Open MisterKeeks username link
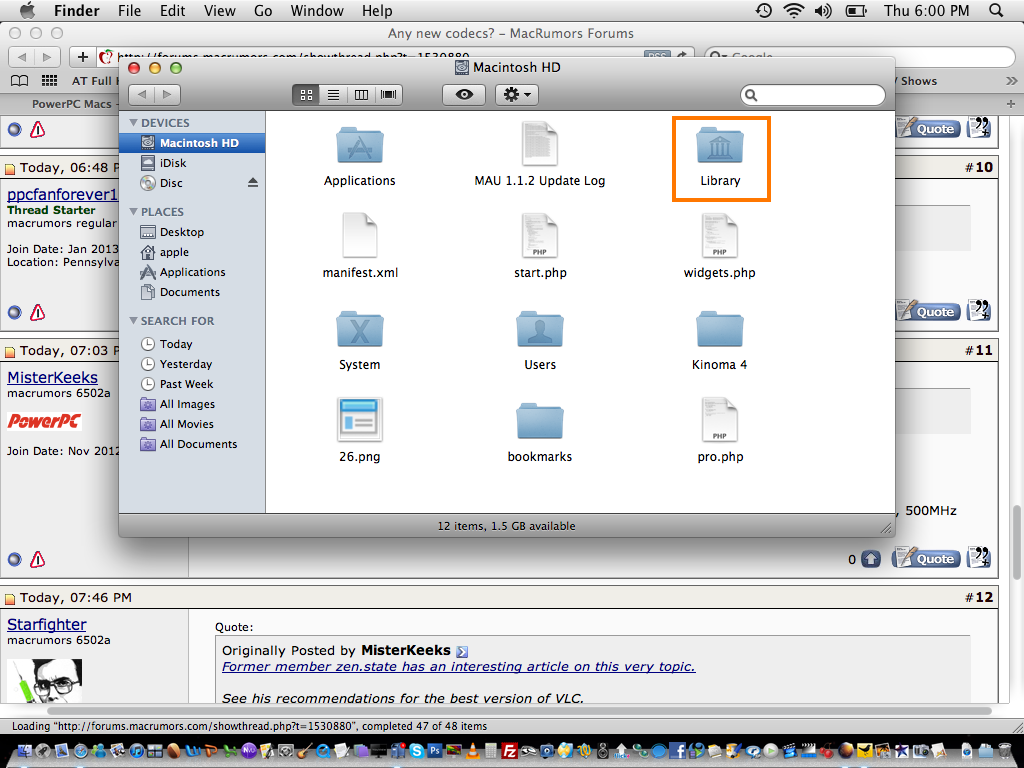Image resolution: width=1024 pixels, height=768 pixels. [52, 377]
